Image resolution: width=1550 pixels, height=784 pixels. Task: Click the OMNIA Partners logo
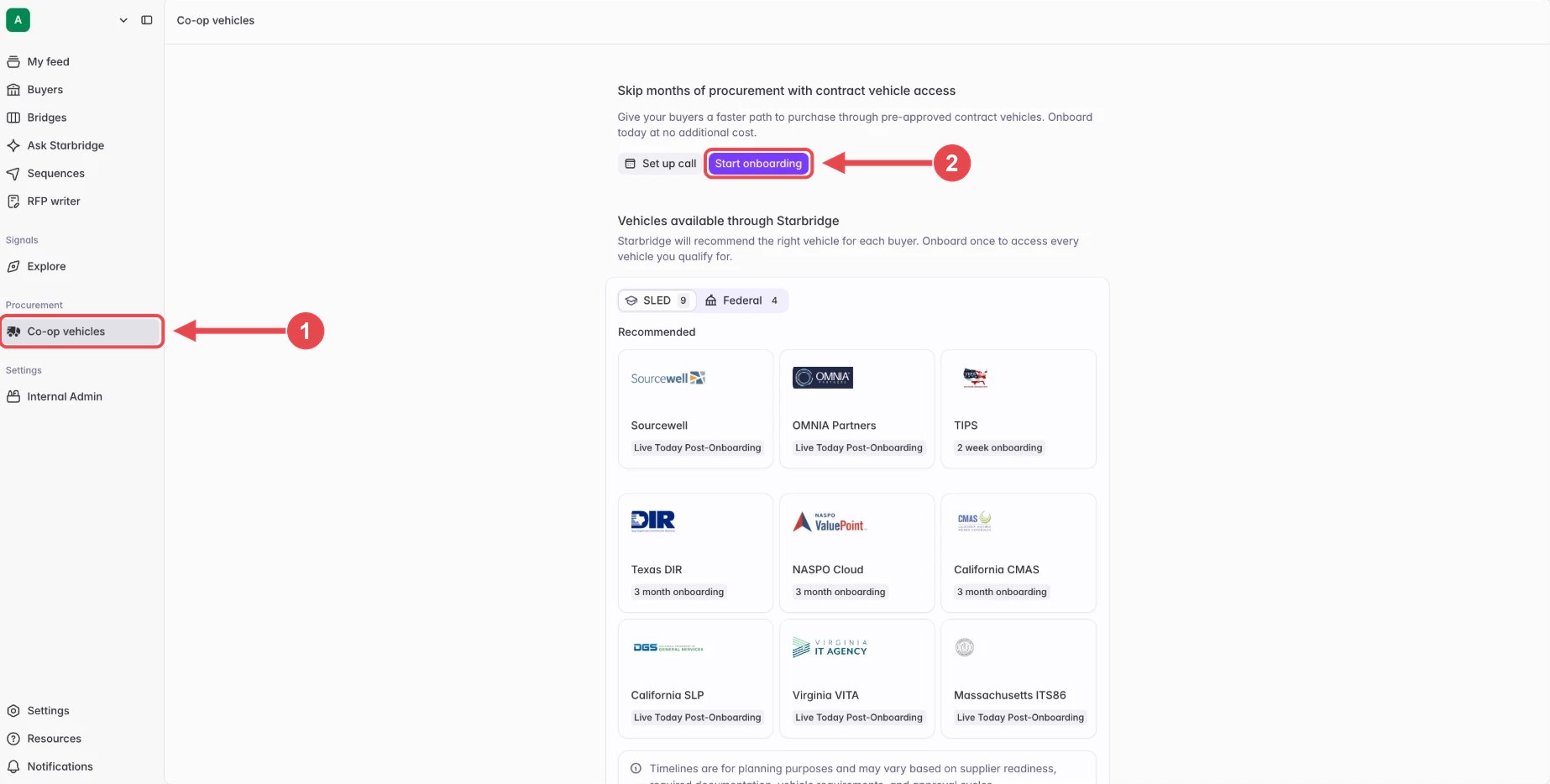823,378
